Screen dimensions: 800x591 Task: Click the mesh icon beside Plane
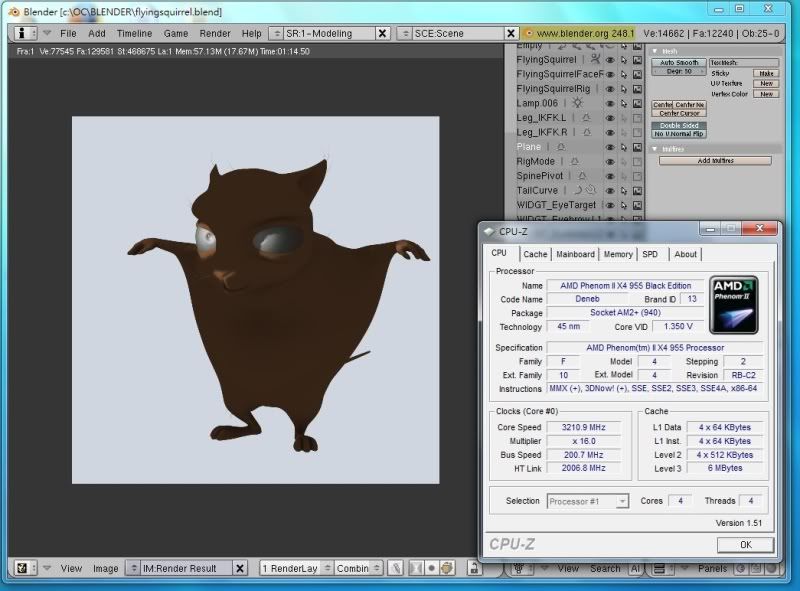[x=561, y=147]
